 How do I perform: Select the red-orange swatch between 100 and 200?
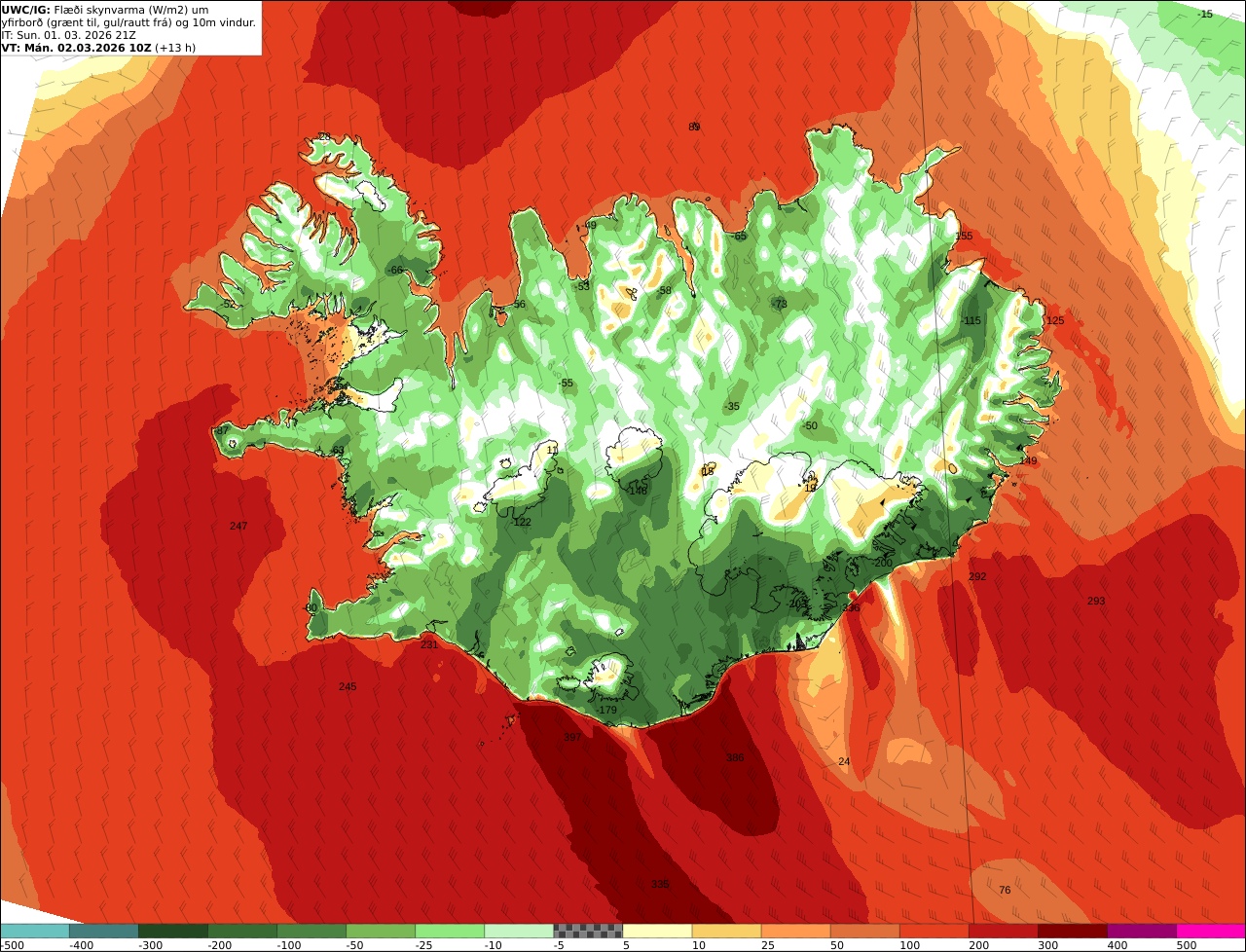pyautogui.click(x=934, y=931)
